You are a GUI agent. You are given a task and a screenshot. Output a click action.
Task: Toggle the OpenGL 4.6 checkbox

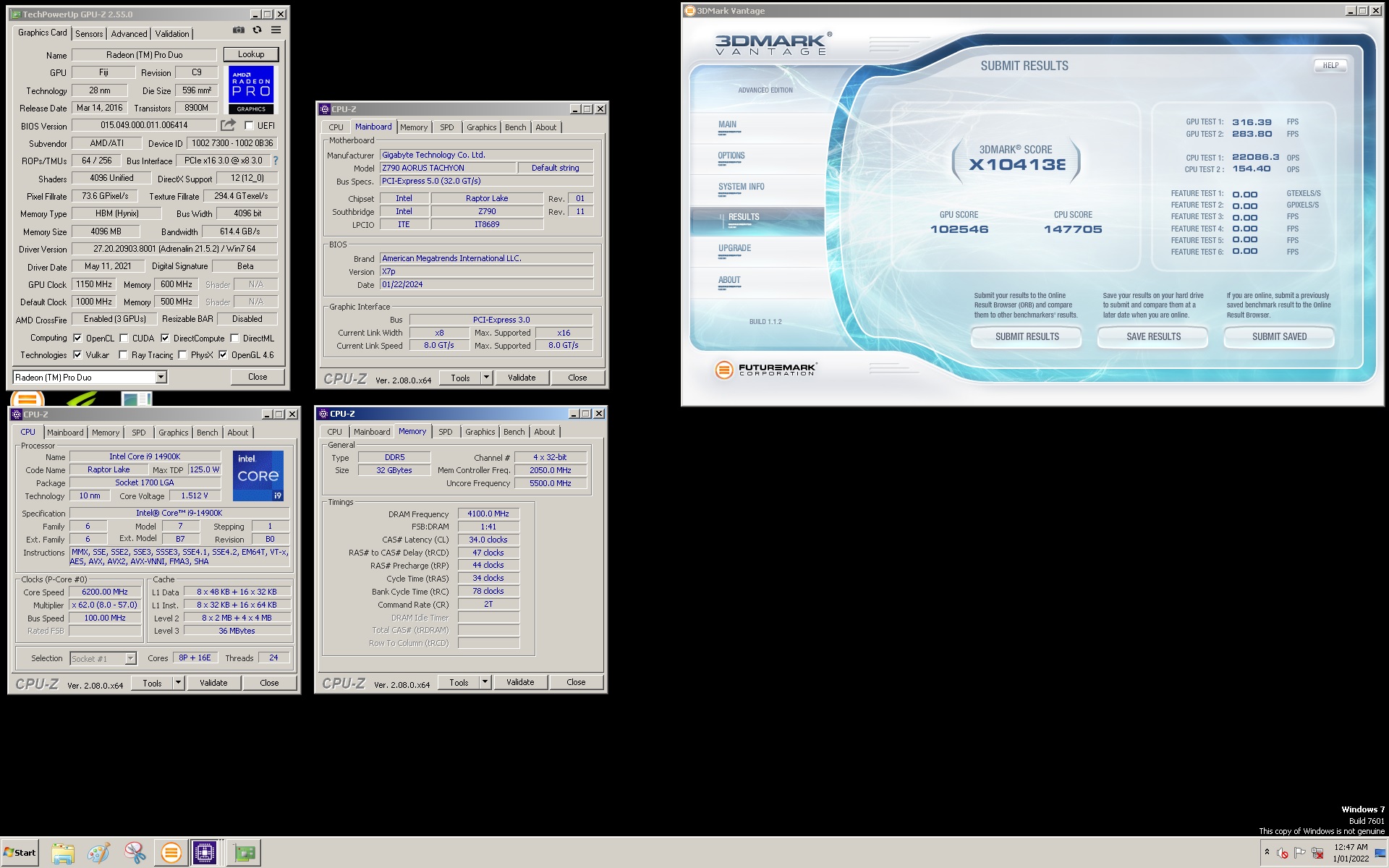tap(223, 355)
